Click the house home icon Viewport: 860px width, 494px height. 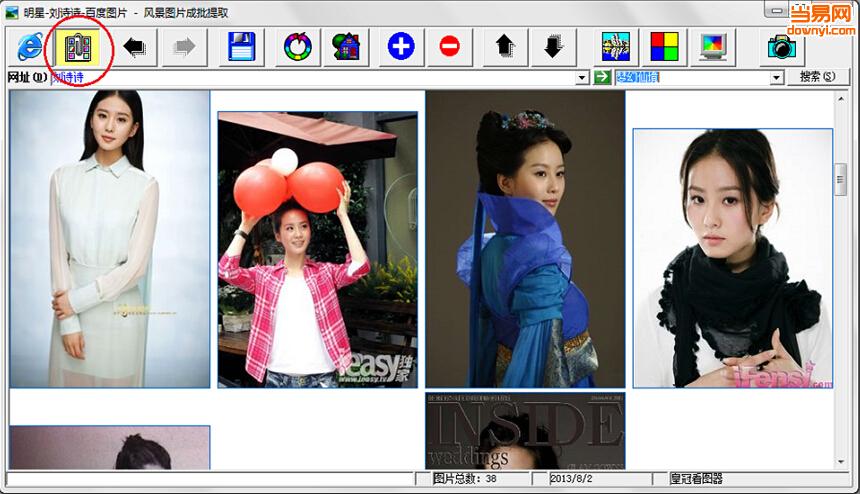click(346, 47)
